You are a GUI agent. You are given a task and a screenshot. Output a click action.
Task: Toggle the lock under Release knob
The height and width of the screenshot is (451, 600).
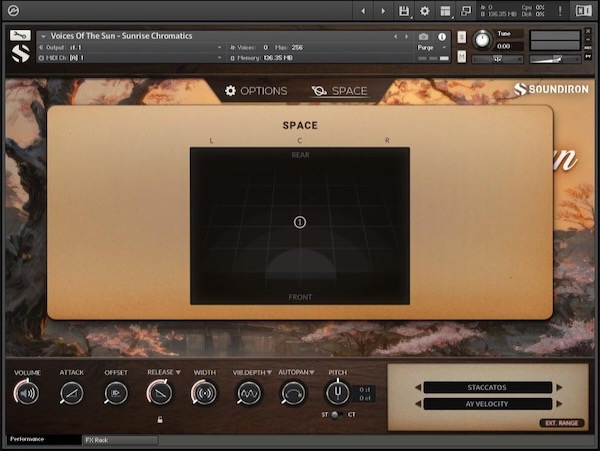pyautogui.click(x=160, y=419)
